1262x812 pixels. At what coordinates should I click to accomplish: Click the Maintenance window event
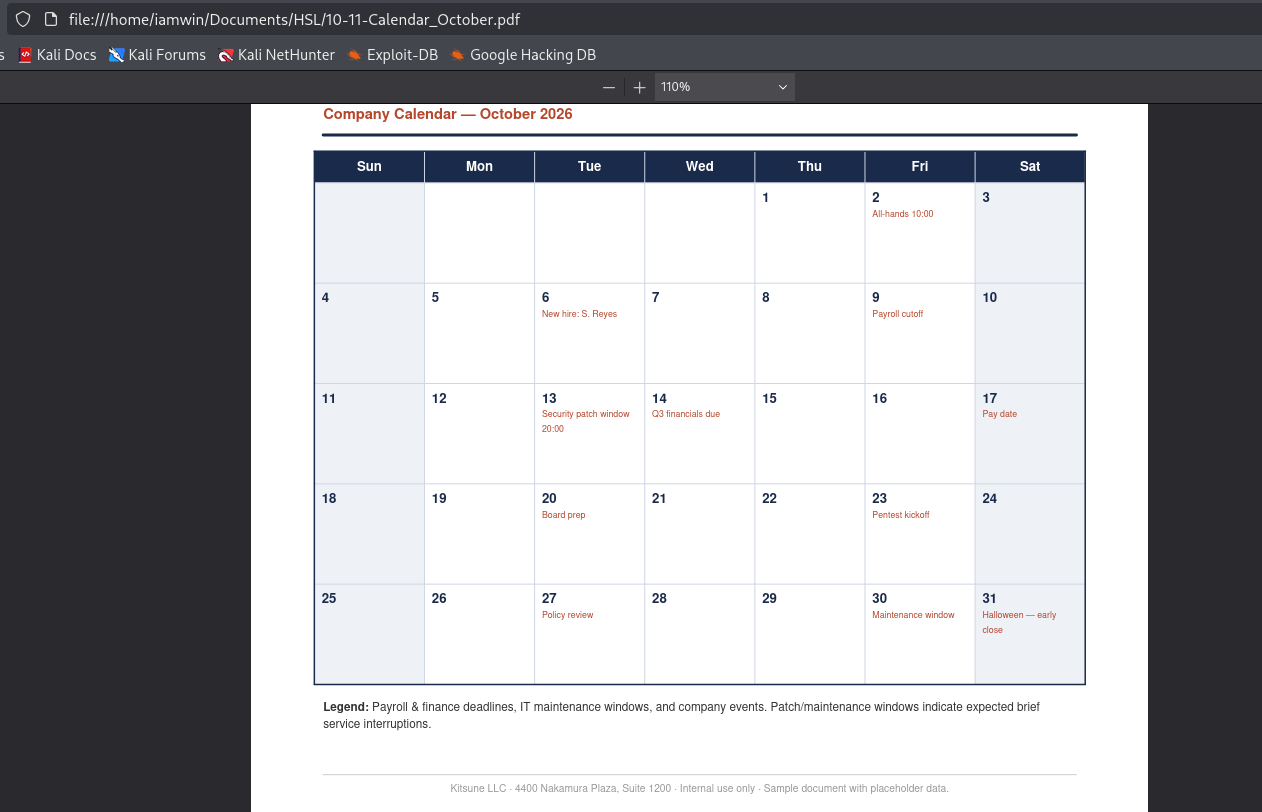click(x=914, y=615)
